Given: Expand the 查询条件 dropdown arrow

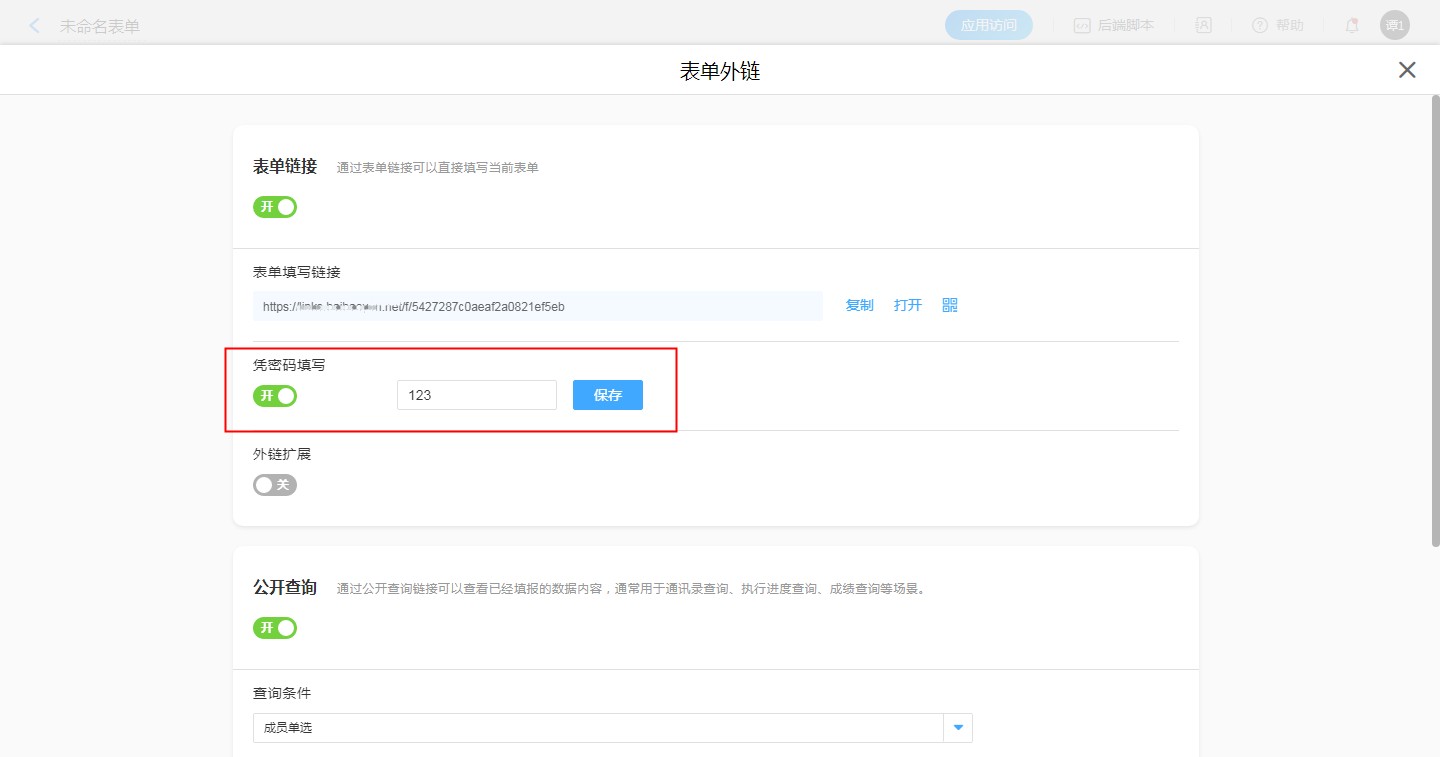Looking at the screenshot, I should (958, 728).
